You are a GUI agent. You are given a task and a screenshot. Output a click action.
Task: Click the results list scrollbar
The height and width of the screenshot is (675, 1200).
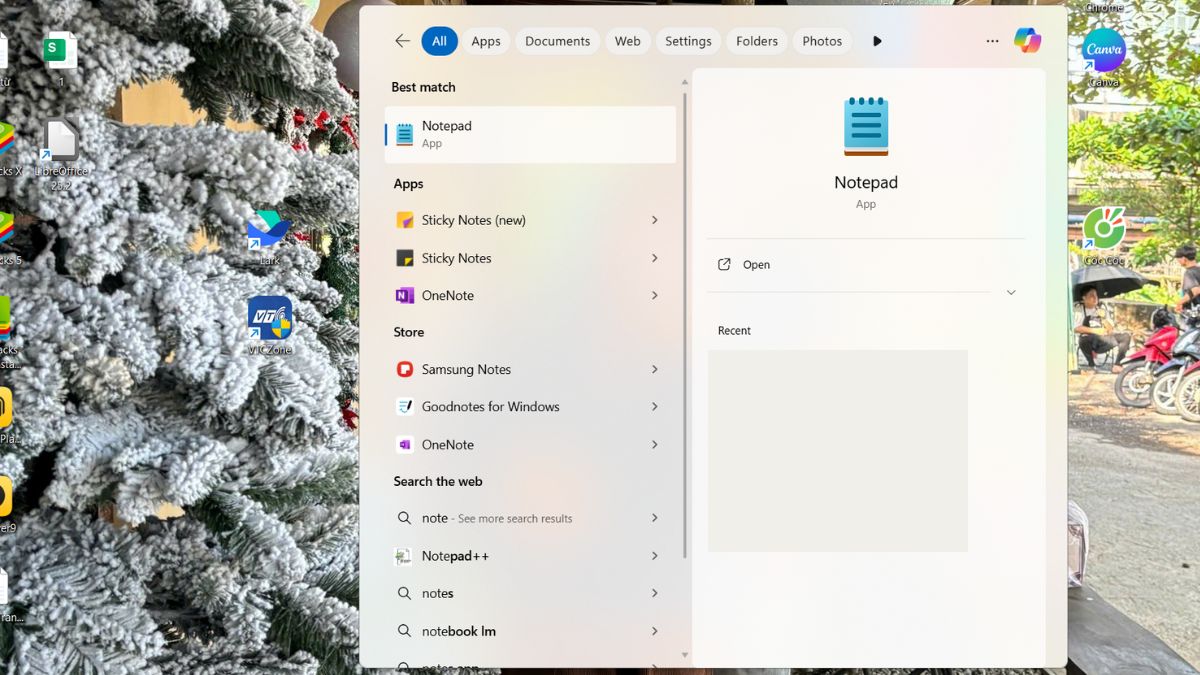point(685,325)
